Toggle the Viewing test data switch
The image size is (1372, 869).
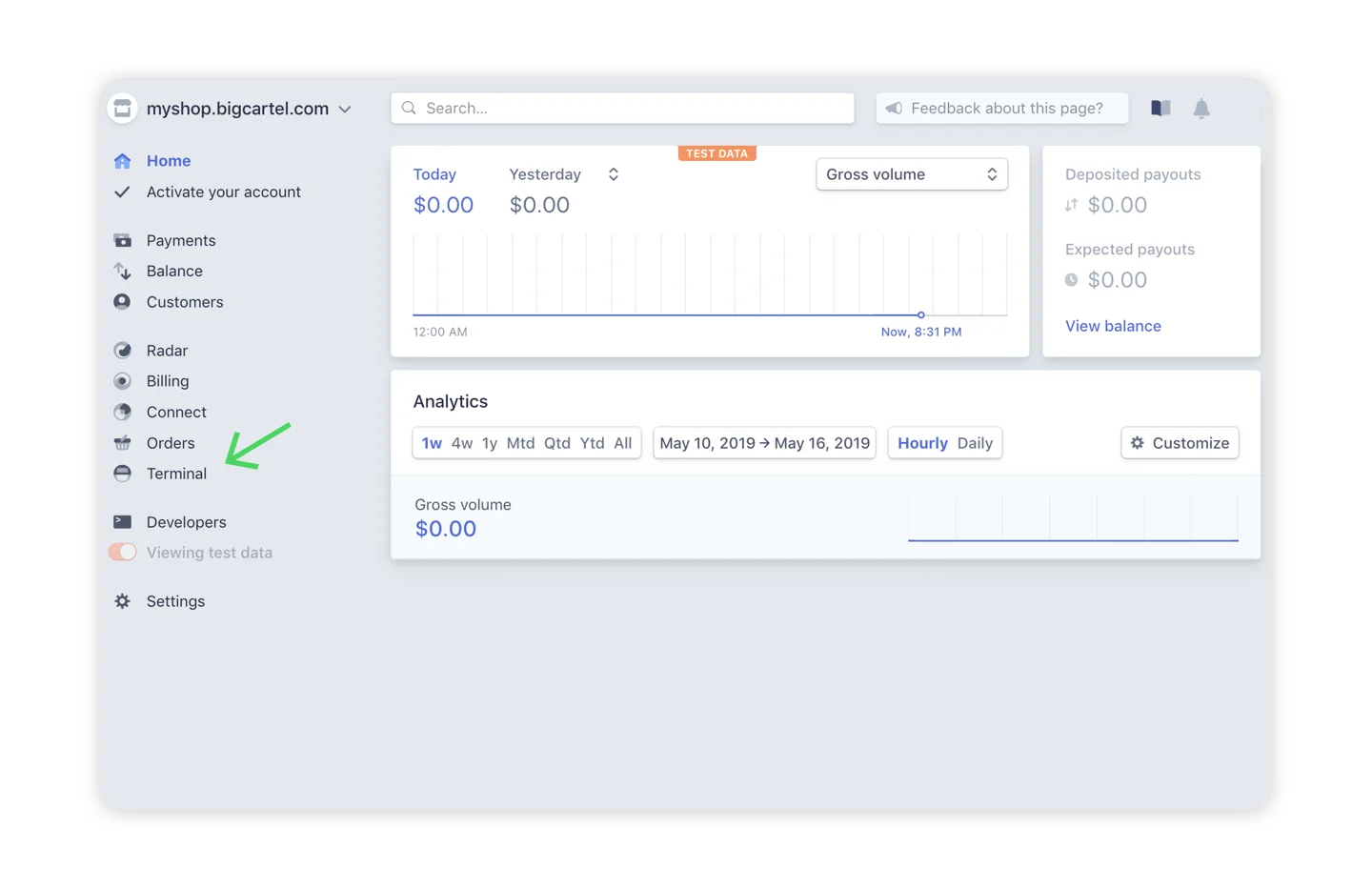point(123,553)
